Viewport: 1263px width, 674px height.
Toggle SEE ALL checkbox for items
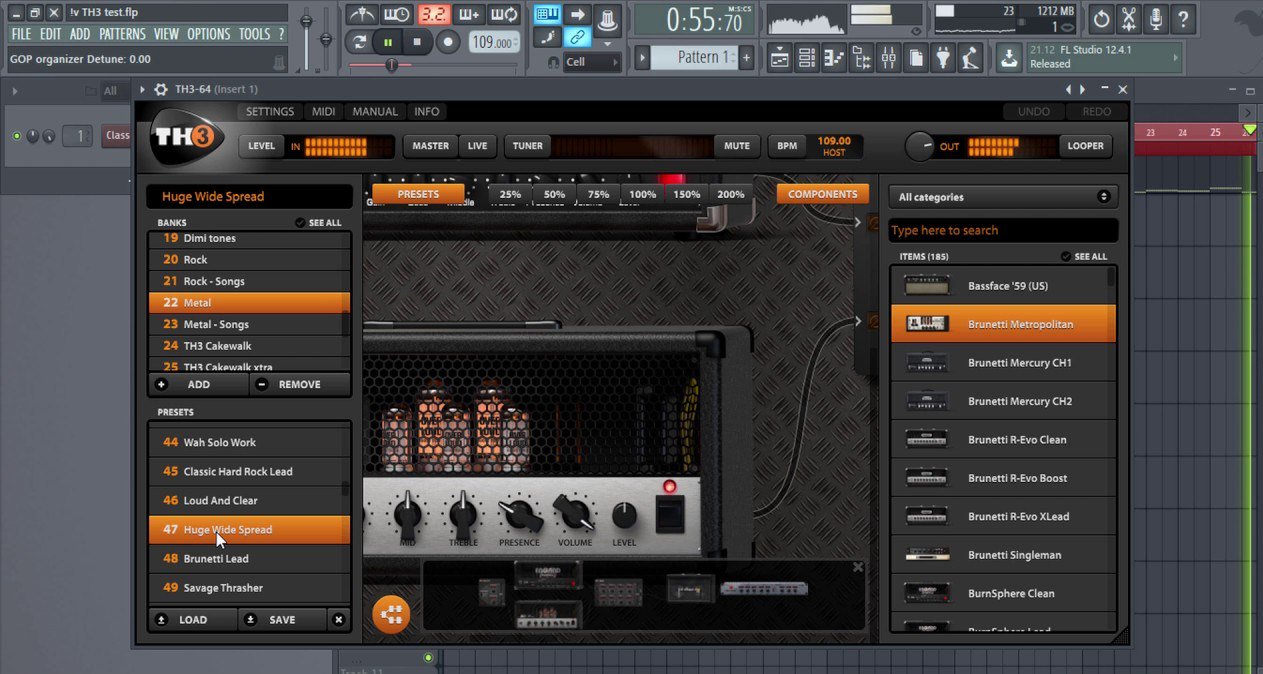click(1066, 257)
